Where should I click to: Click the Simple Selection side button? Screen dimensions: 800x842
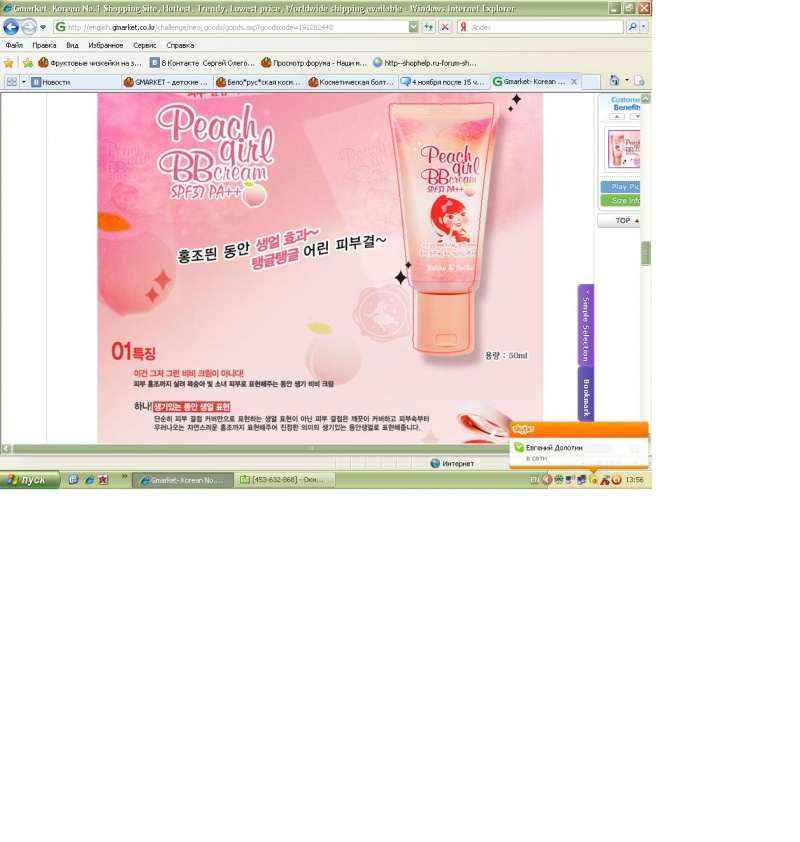point(586,324)
